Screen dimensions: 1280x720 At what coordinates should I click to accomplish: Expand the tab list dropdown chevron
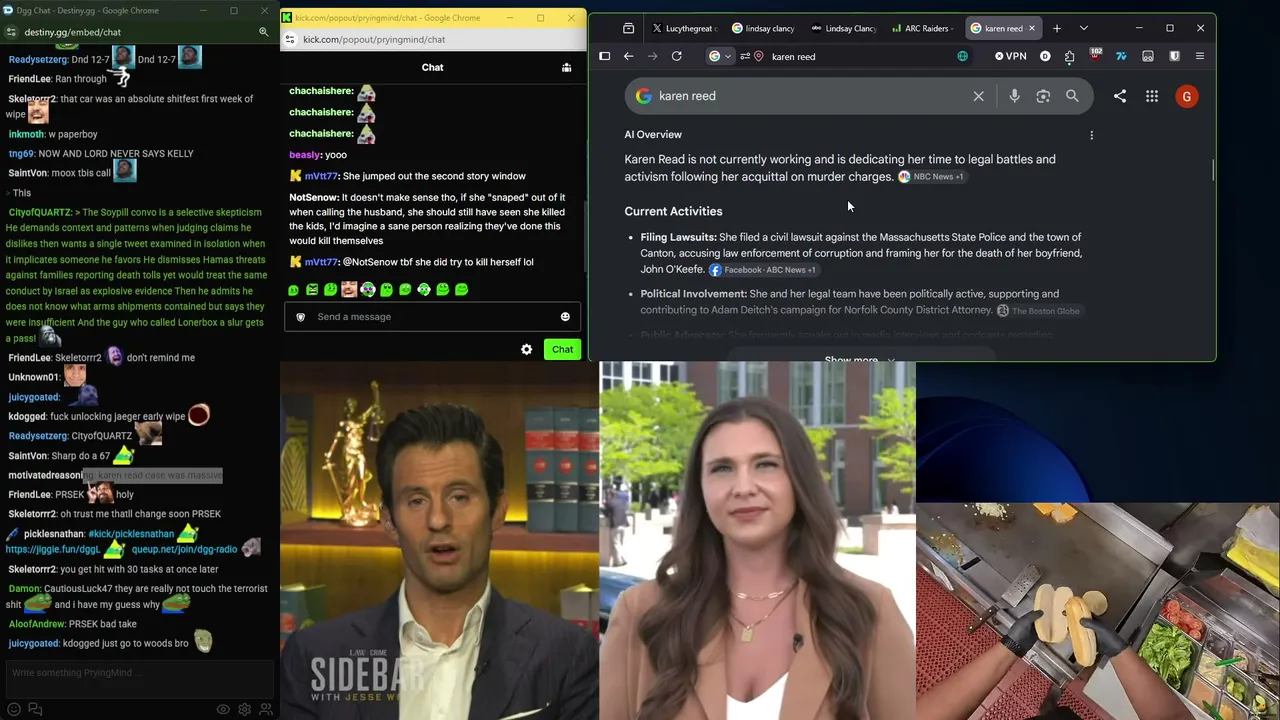pos(1084,28)
